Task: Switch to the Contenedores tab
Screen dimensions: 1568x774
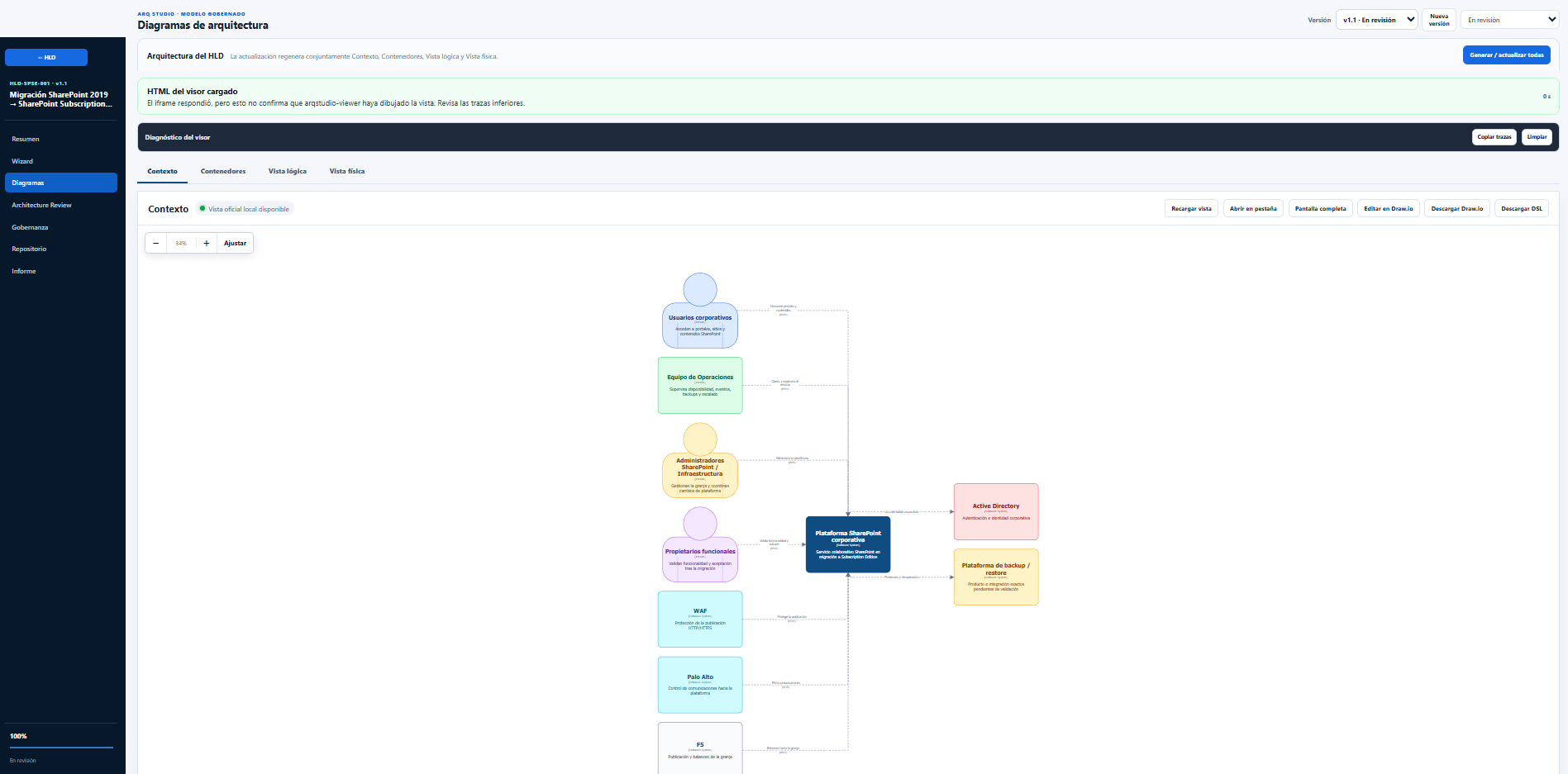Action: coord(223,171)
